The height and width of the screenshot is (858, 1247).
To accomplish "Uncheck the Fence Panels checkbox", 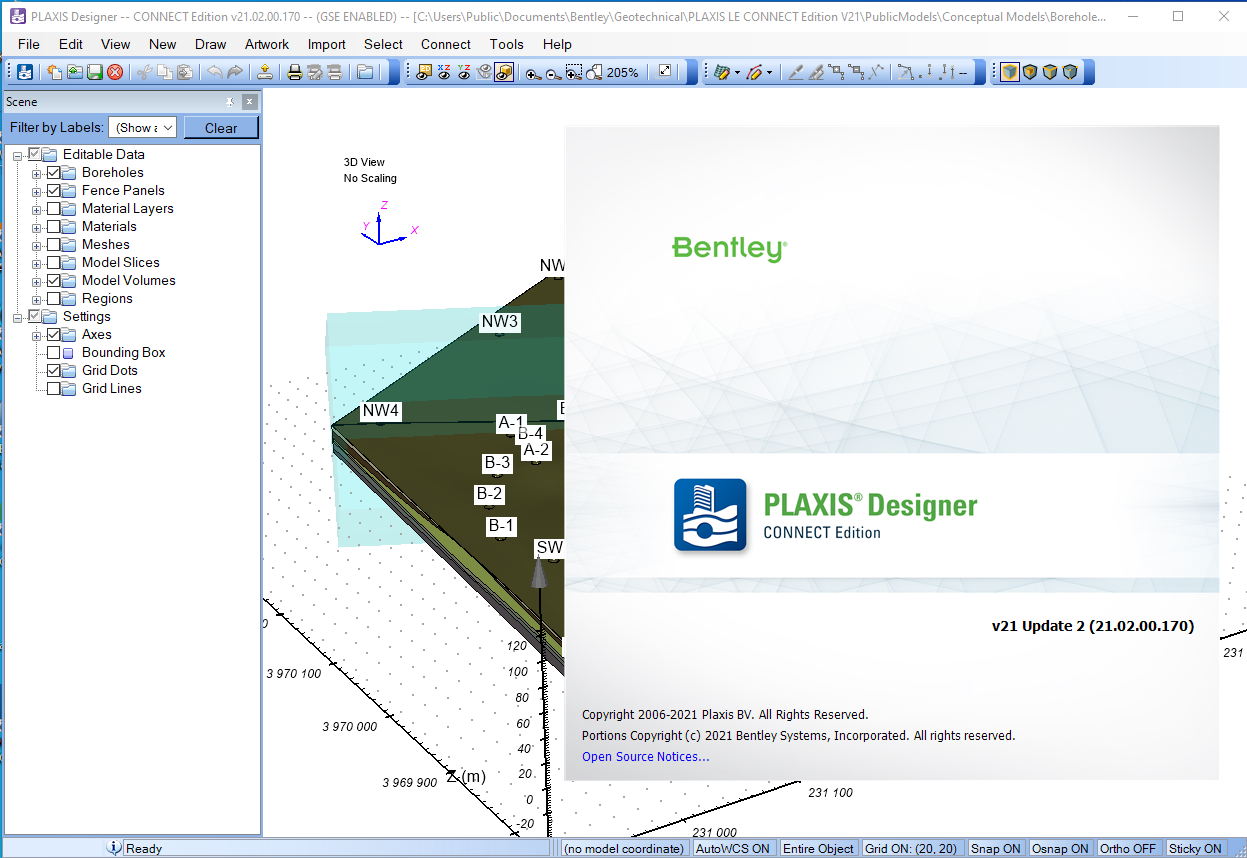I will tap(54, 191).
